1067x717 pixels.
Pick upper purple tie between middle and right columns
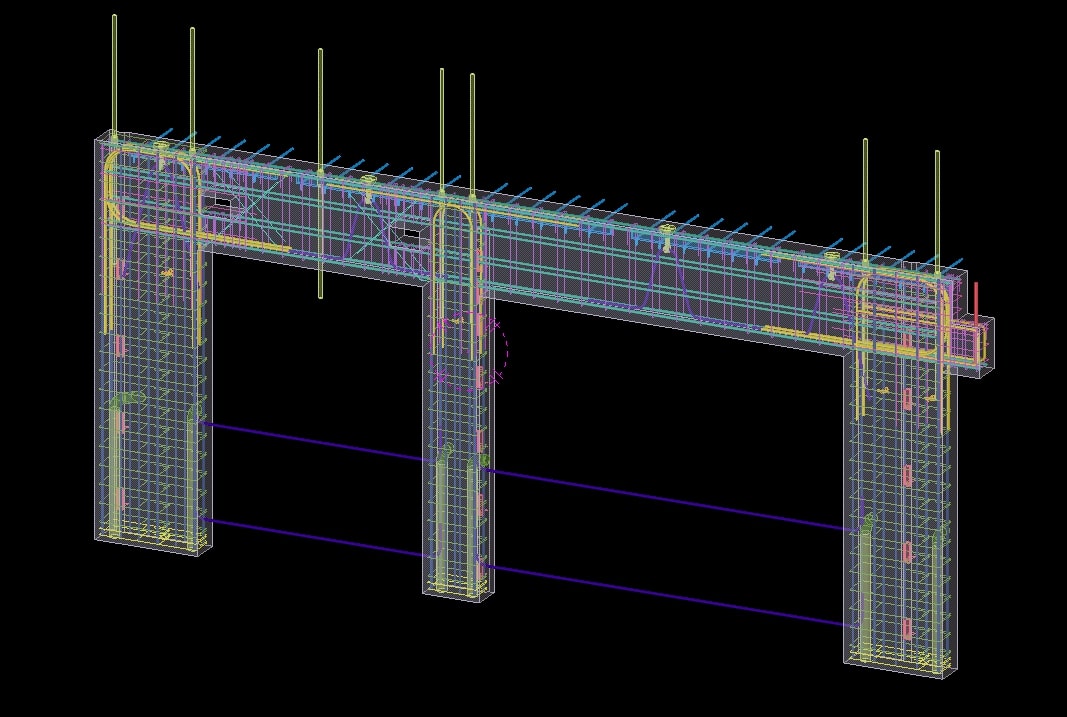point(670,498)
